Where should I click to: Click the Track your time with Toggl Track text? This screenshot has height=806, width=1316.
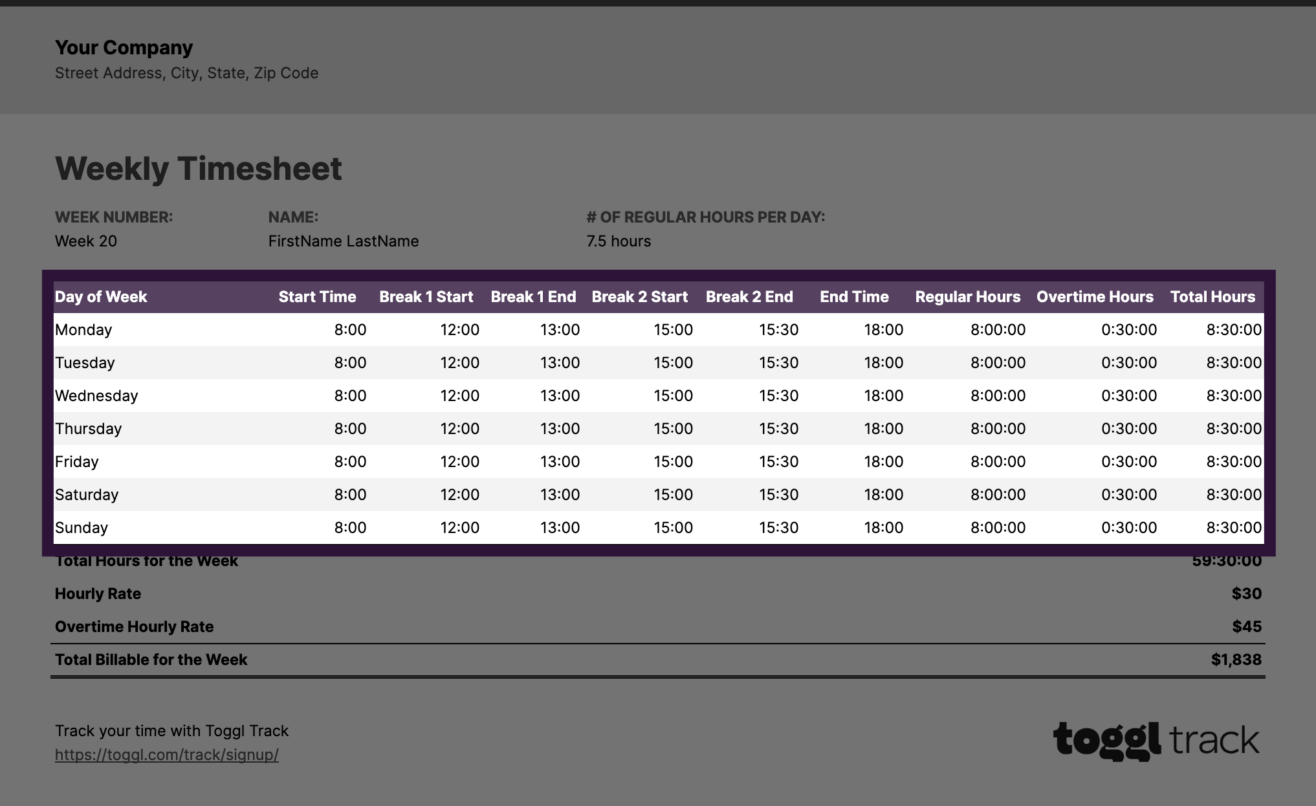[172, 730]
